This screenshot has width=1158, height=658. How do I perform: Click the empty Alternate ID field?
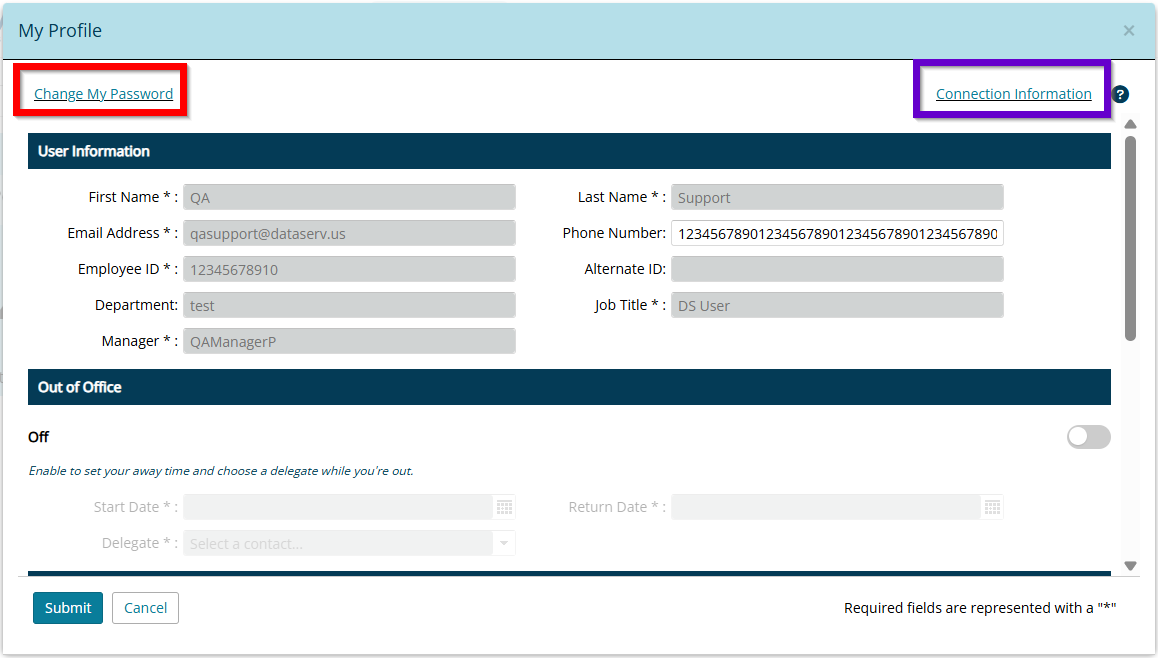pyautogui.click(x=837, y=270)
